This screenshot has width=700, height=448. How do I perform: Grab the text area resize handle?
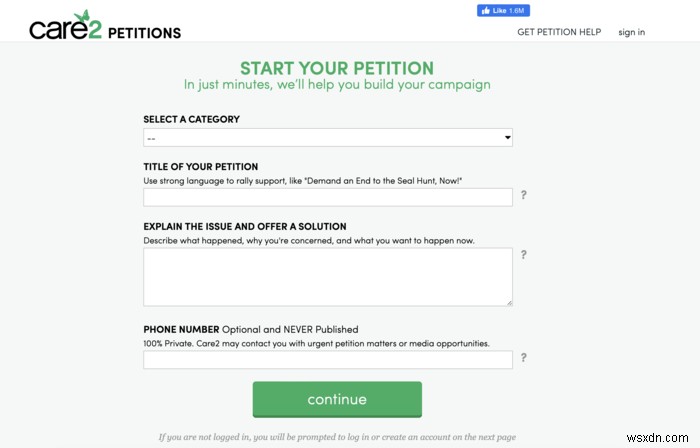pos(508,302)
